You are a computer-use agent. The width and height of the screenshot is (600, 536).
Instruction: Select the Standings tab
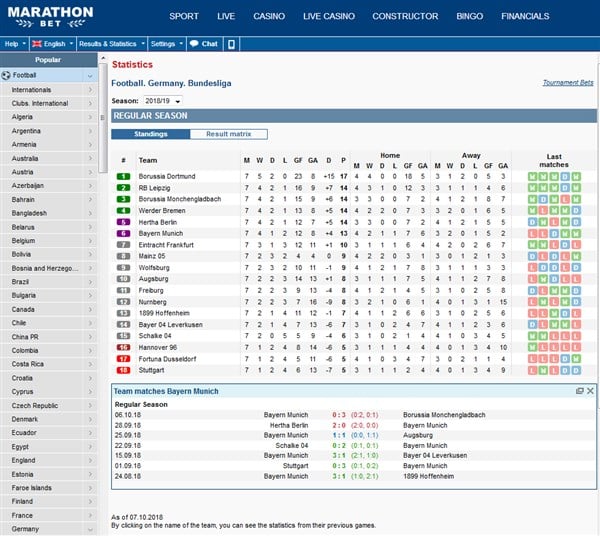150,134
